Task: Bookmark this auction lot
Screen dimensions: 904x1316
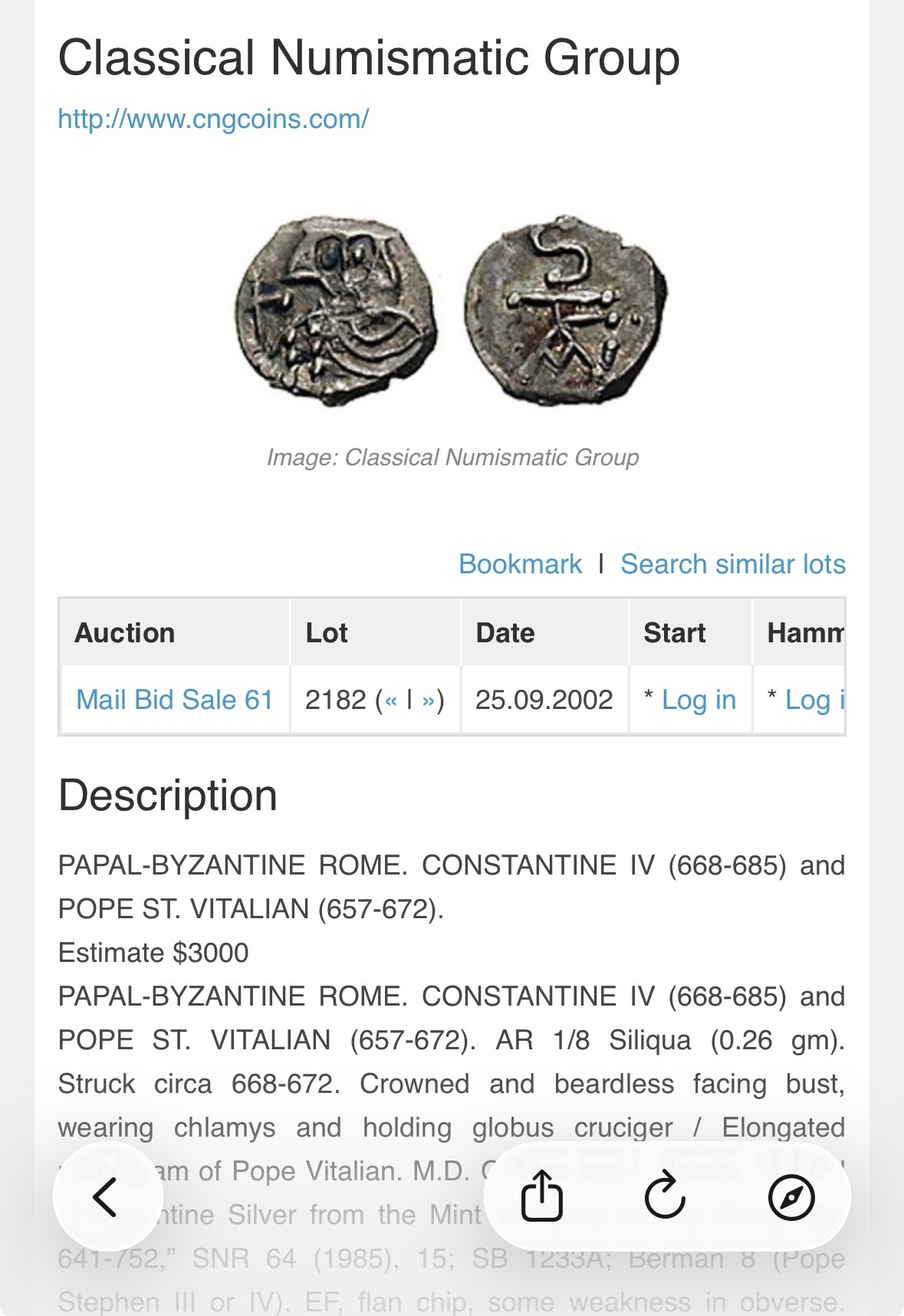Action: coord(520,564)
